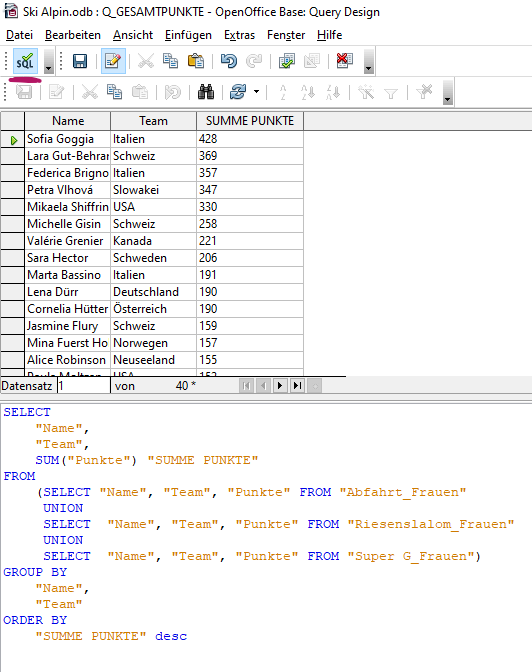Click the Refresh data icon

click(x=238, y=92)
